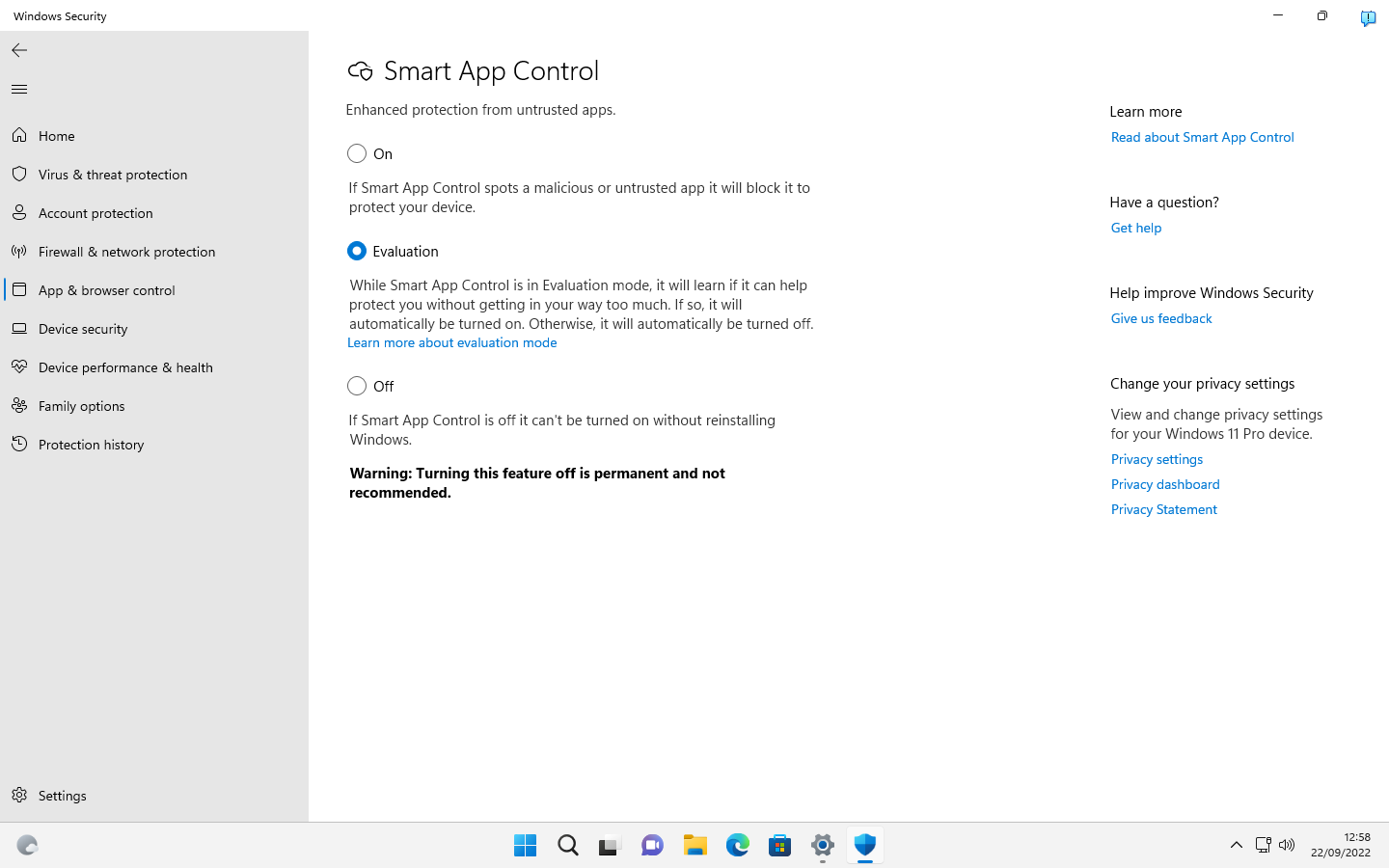Viewport: 1389px width, 868px height.
Task: Click the Settings gear icon in sidebar
Action: tap(19, 796)
